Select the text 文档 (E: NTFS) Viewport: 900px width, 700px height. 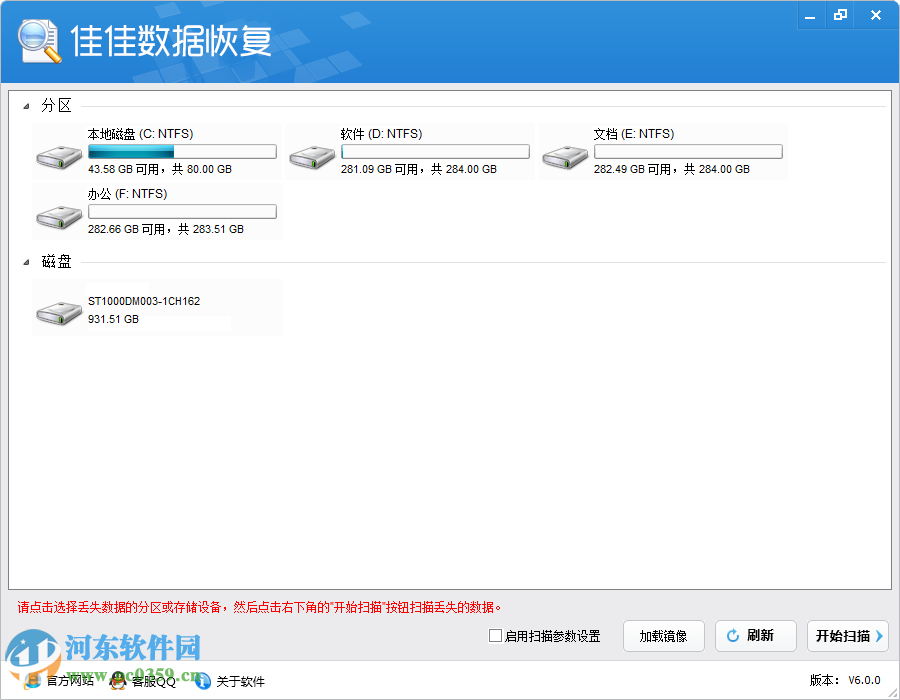coord(634,134)
